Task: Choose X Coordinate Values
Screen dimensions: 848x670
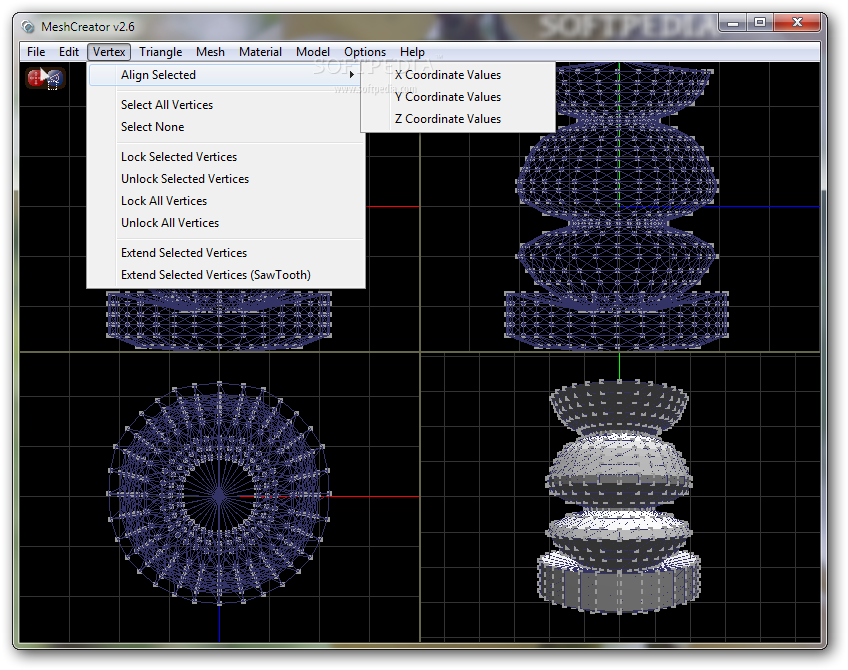Action: click(x=458, y=75)
